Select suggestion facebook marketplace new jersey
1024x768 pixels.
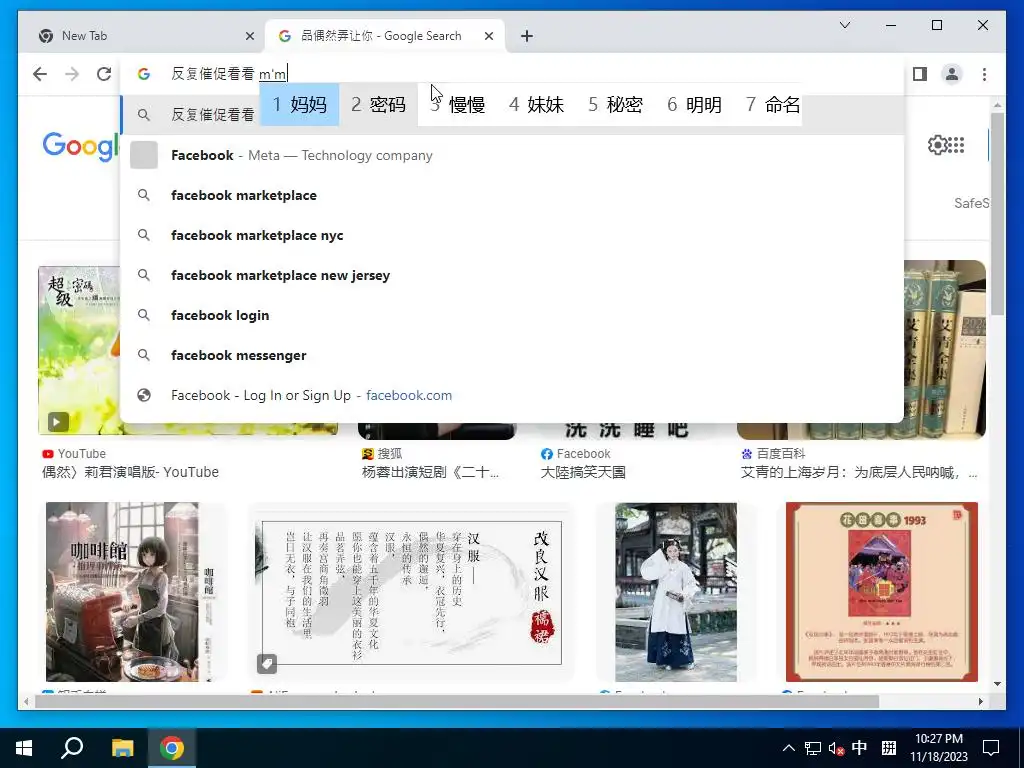(512, 275)
